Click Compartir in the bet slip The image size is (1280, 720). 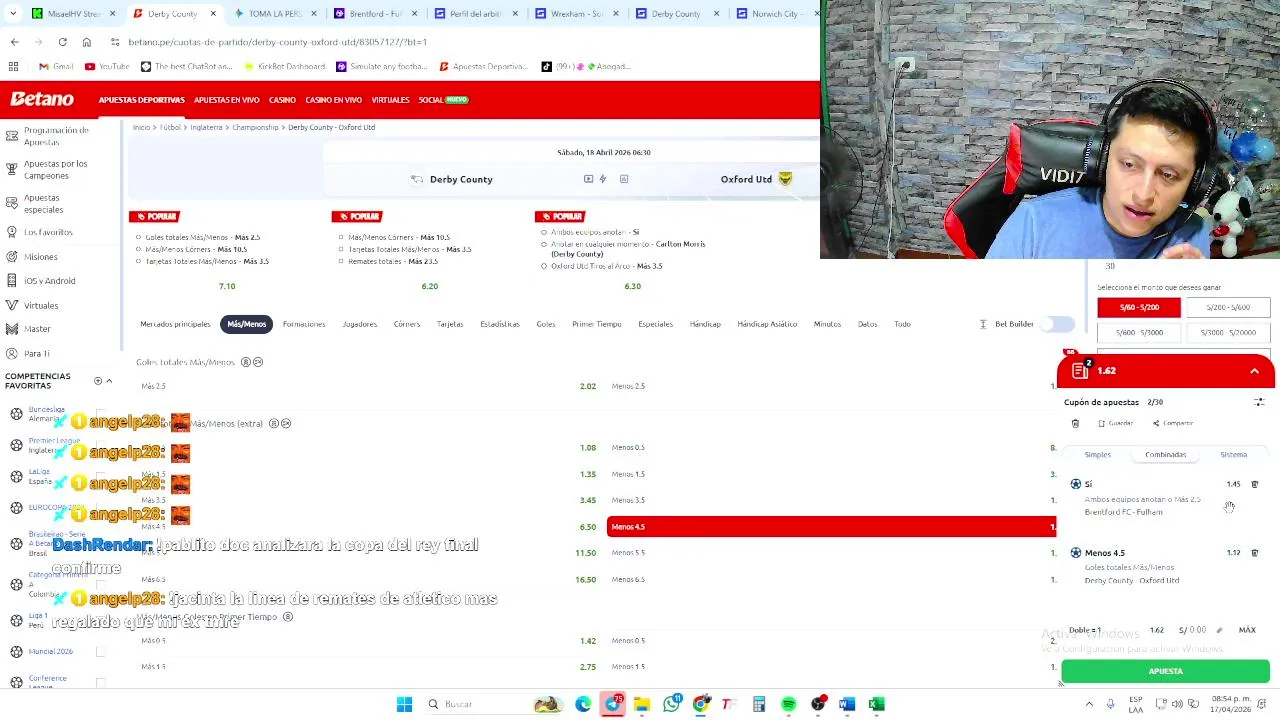[1172, 423]
